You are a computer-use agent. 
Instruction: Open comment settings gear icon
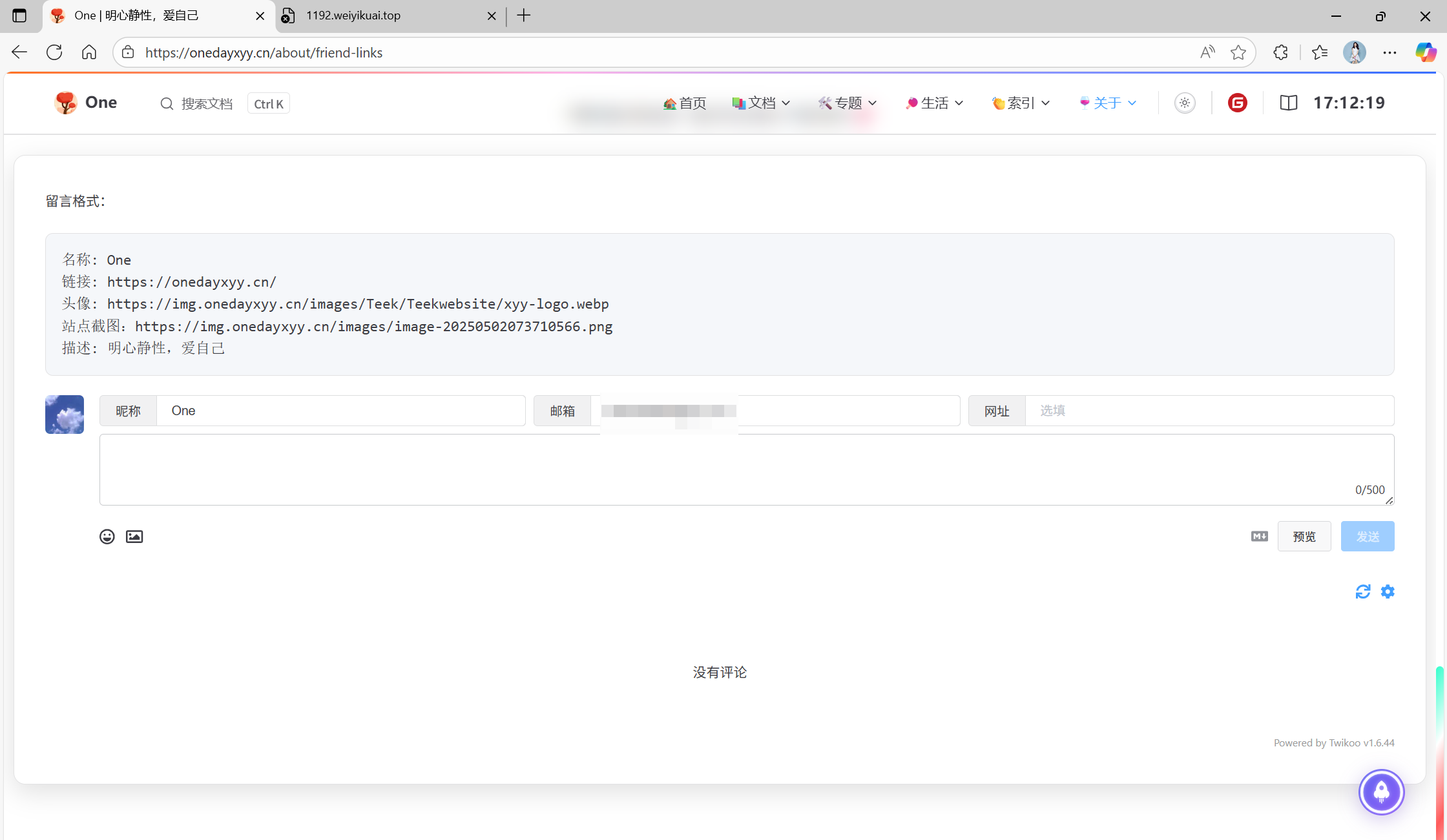(x=1388, y=591)
